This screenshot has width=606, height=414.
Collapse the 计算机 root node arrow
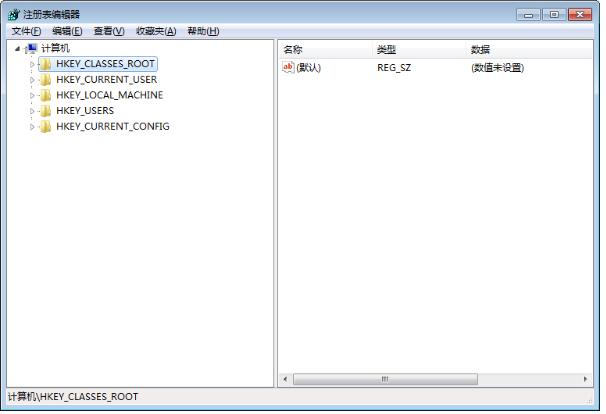click(17, 49)
